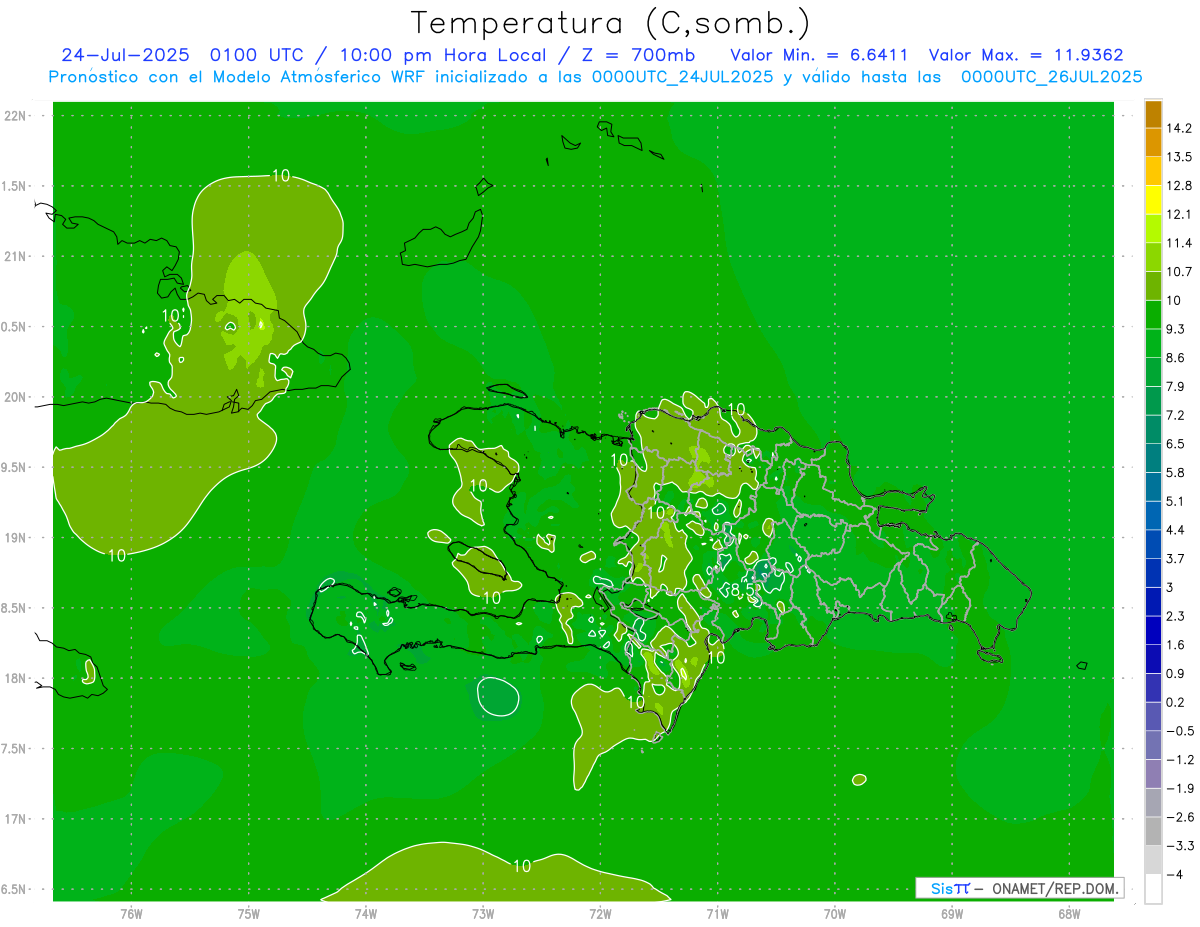The image size is (1200, 927).
Task: Click the '22N' latitude label
Action: click(16, 116)
